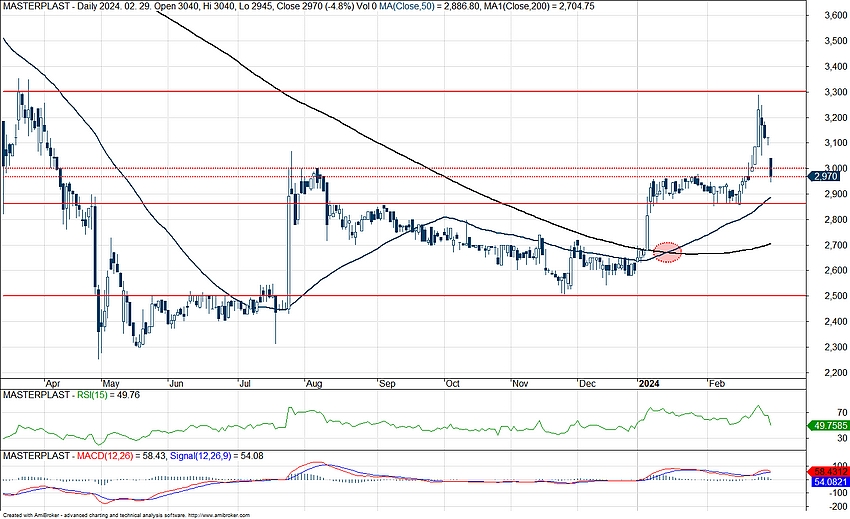
Task: Click the Jun month label on time axis
Action: coord(176,384)
